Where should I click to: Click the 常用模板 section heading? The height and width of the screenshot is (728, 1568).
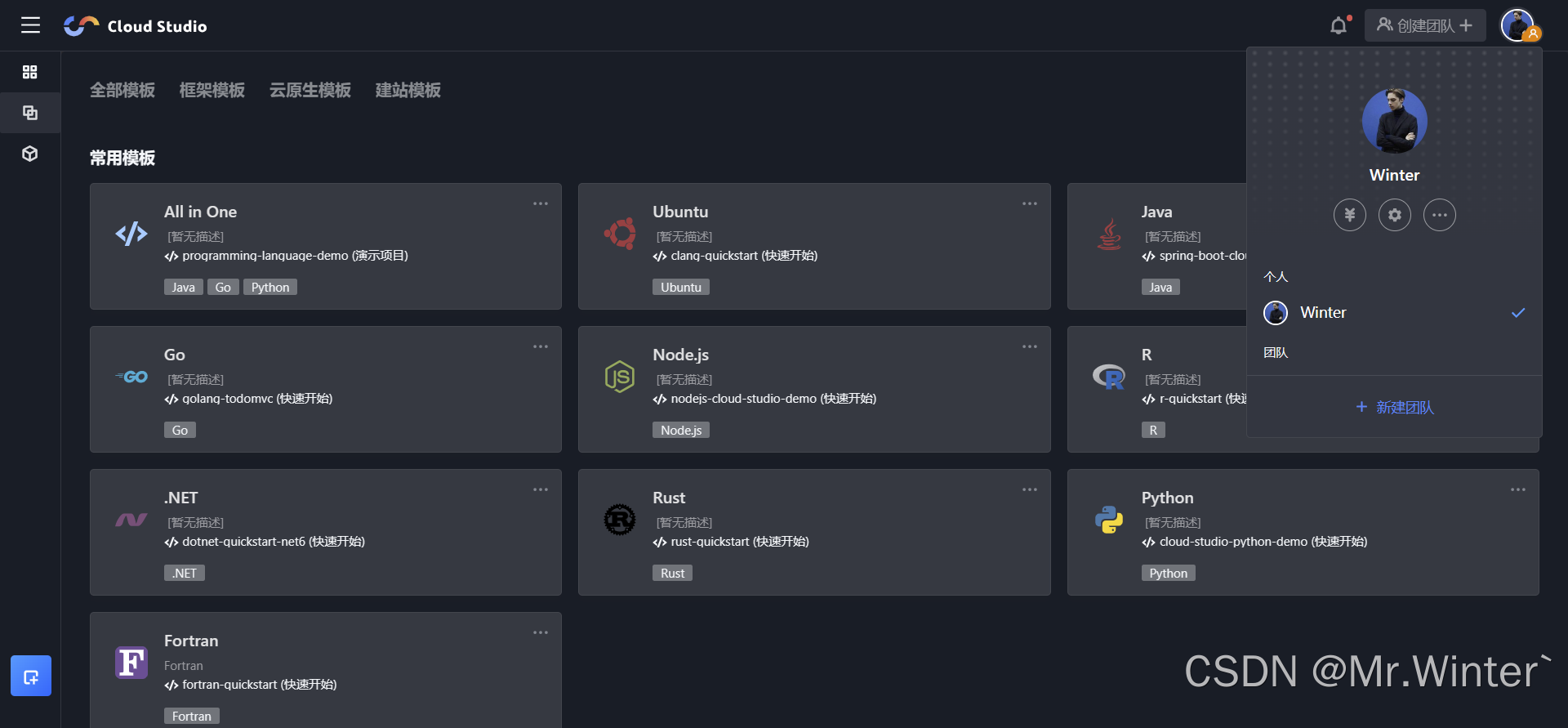coord(122,158)
